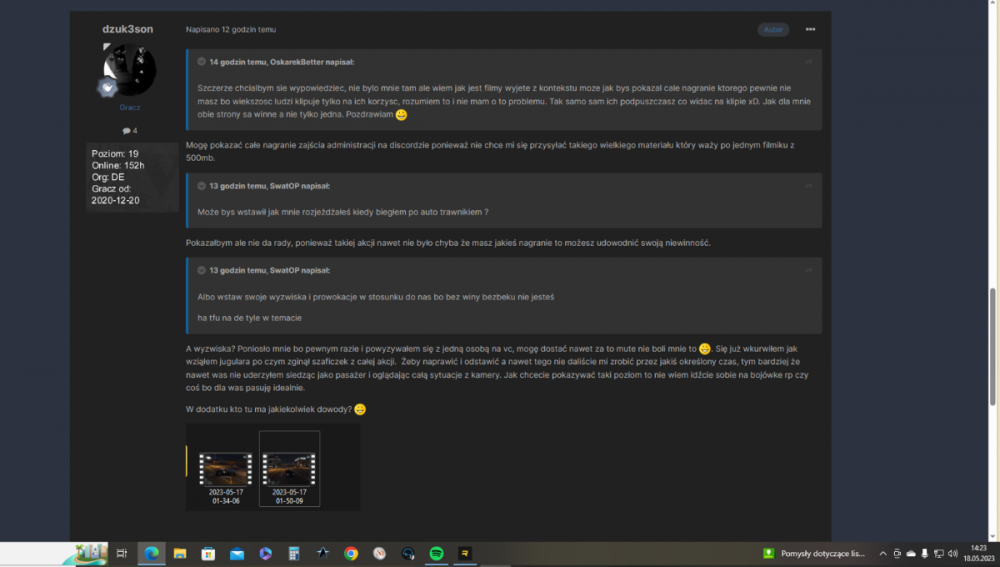Click the 'Napisano 12 godzin temu' timestamp
Image resolution: width=1000 pixels, height=567 pixels.
coord(231,29)
